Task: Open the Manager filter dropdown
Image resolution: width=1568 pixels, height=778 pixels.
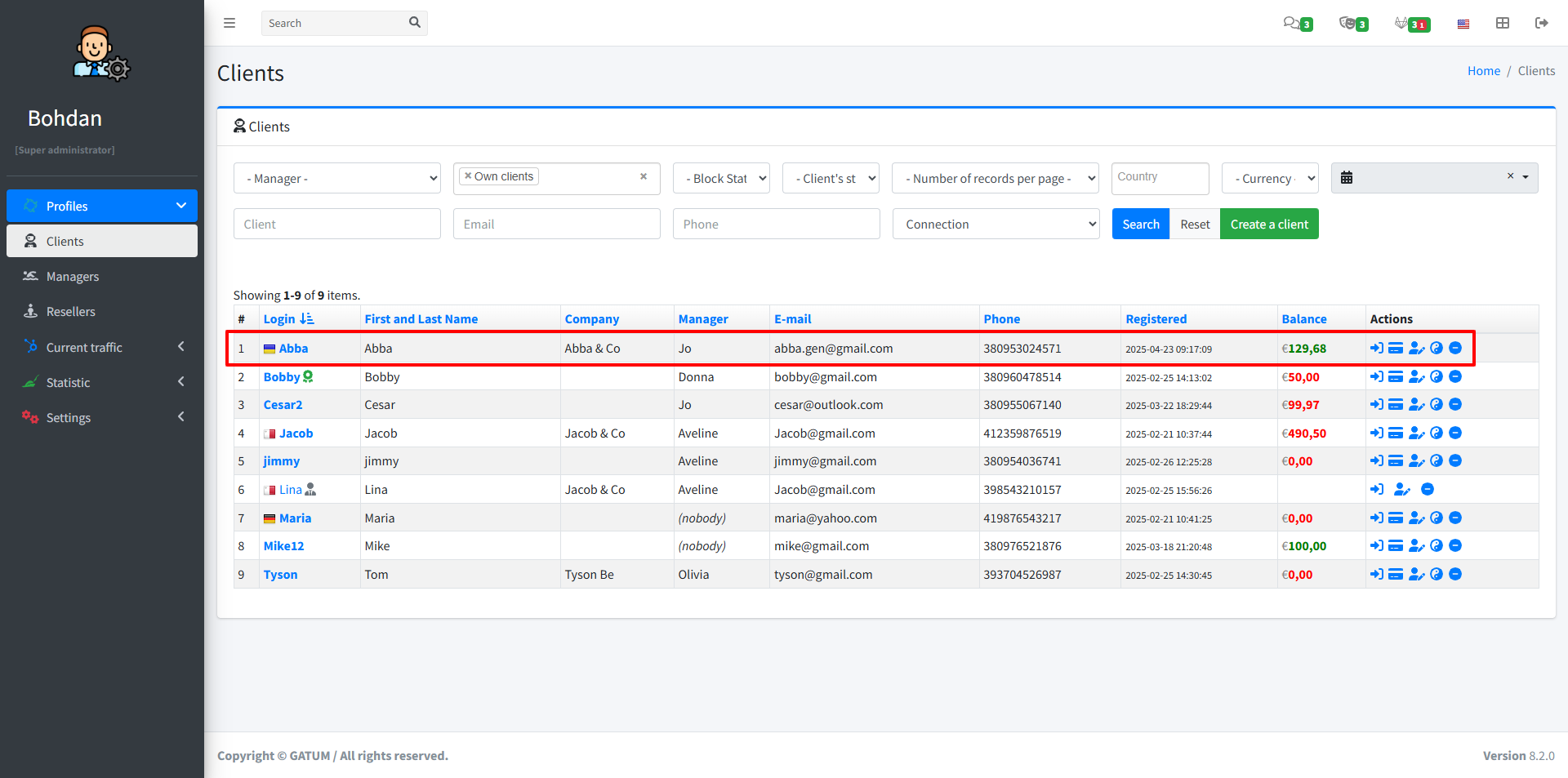Action: click(336, 178)
